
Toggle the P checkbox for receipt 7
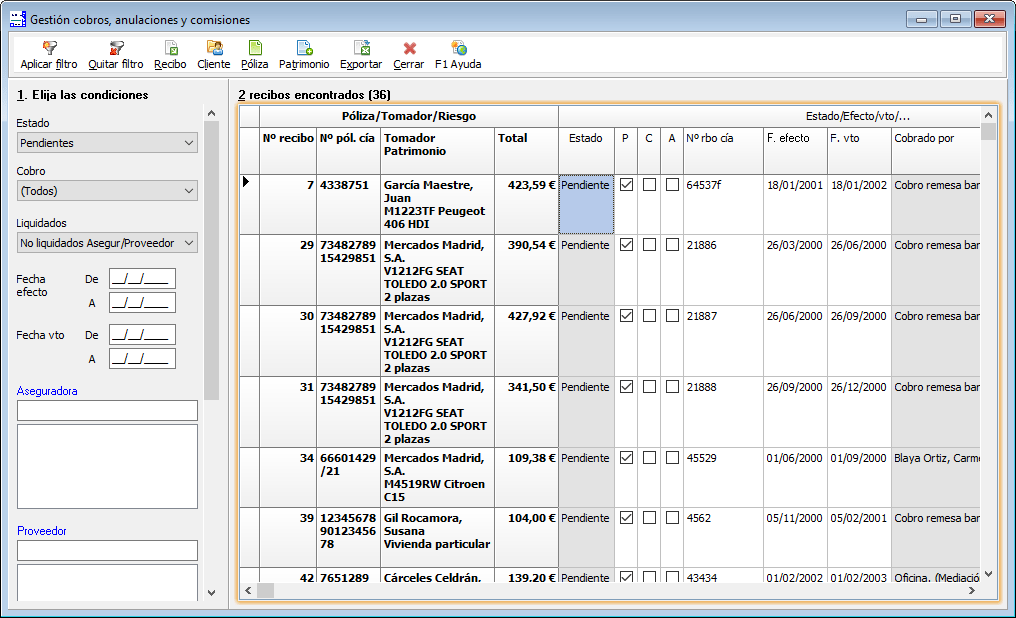click(627, 185)
